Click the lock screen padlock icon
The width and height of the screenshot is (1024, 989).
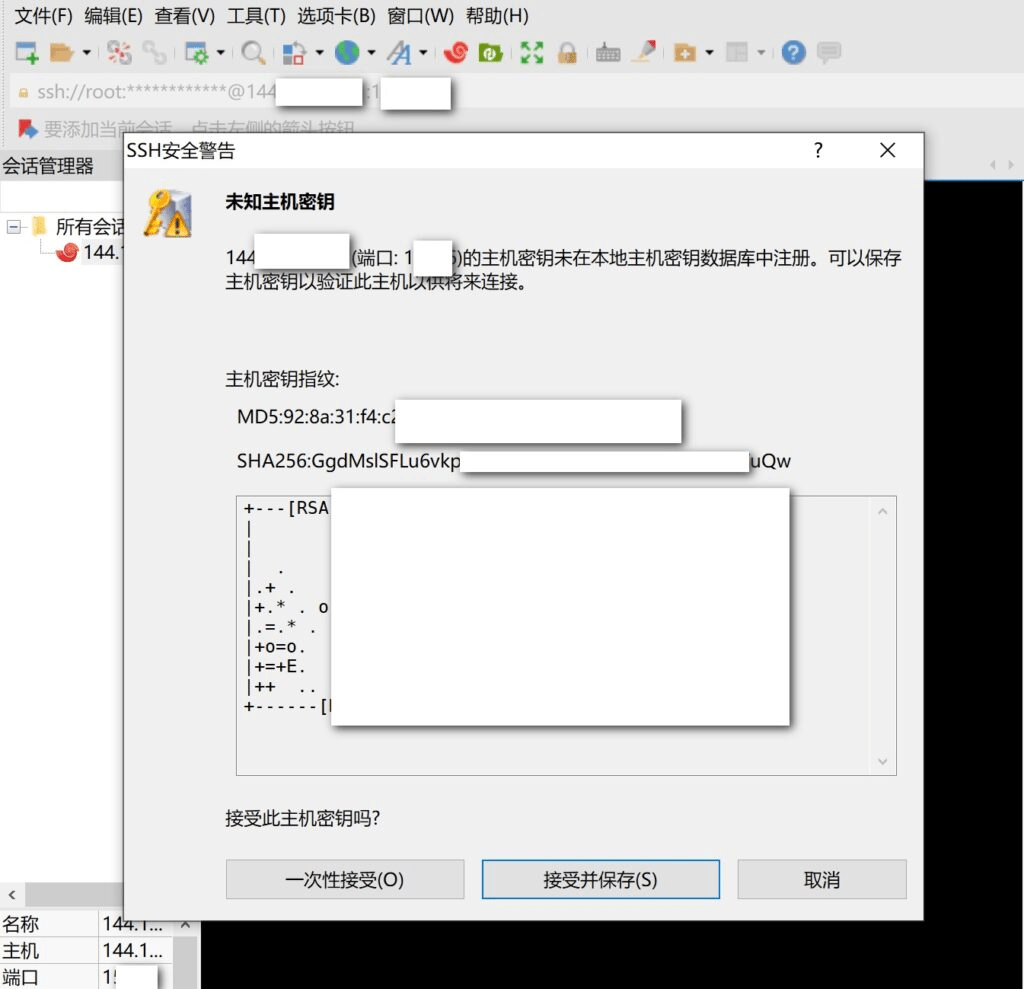pos(567,53)
